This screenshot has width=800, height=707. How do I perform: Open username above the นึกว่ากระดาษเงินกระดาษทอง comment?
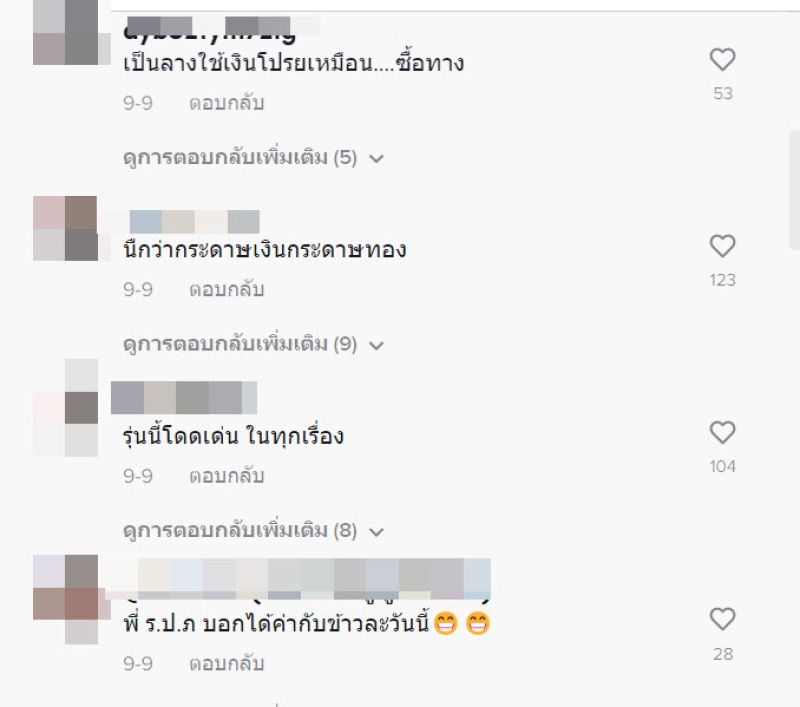click(194, 222)
